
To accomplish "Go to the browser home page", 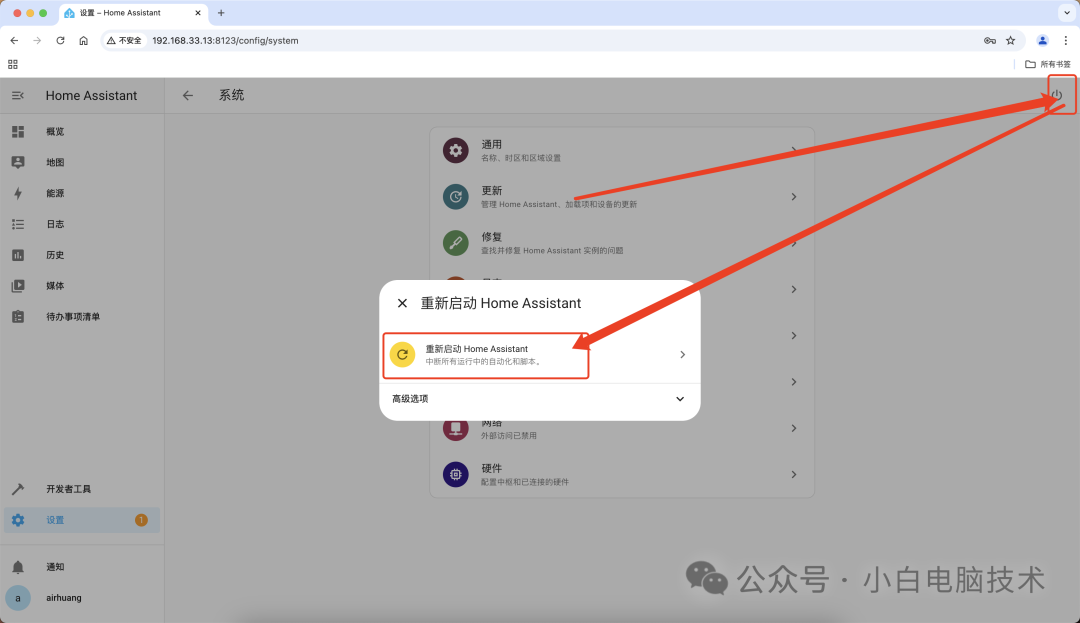I will tap(83, 41).
